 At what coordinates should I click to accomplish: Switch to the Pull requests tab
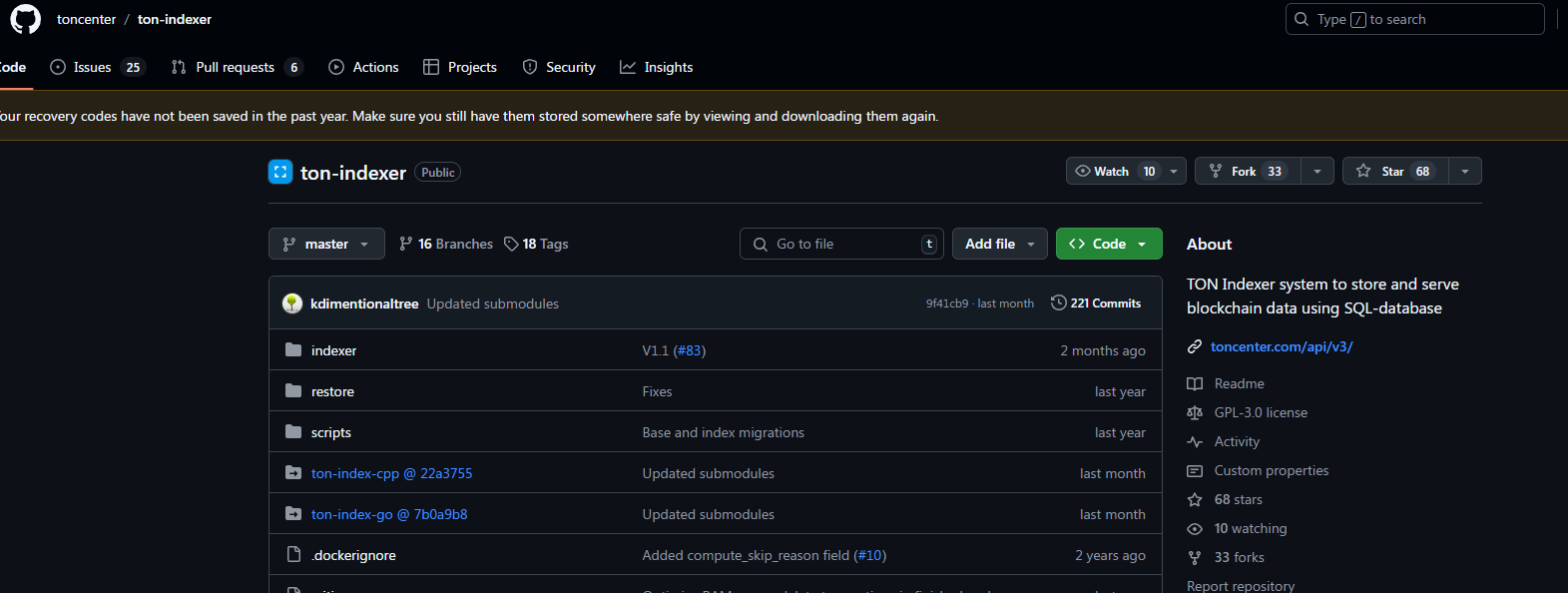[235, 67]
